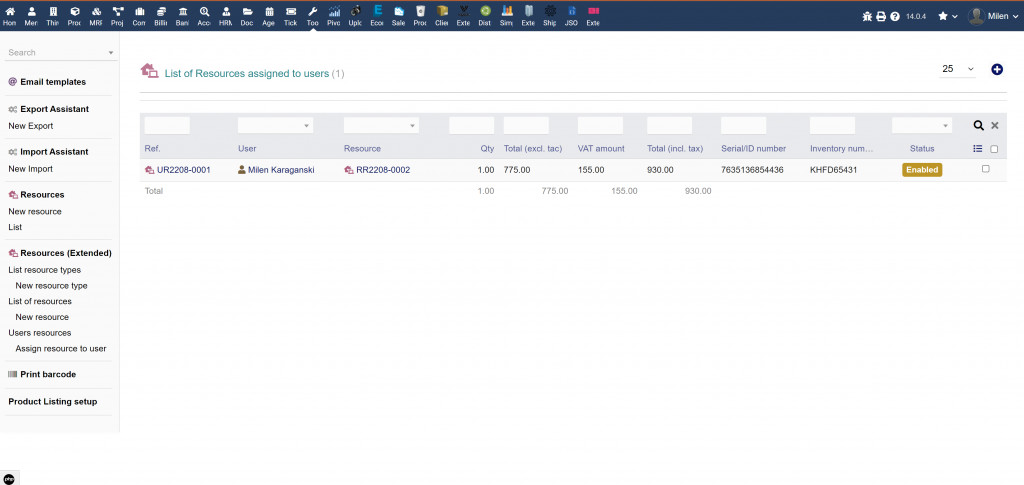
Task: Sort by the Serial/ID number column header
Action: coord(753,148)
